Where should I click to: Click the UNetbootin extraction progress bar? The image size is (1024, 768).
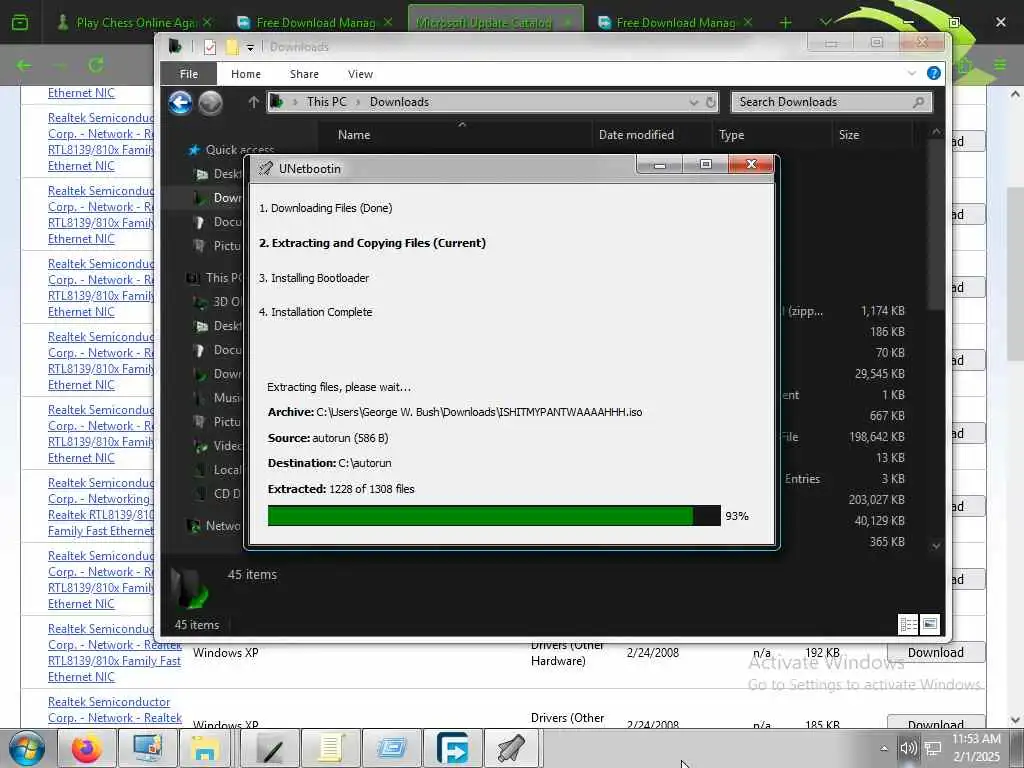coord(494,515)
